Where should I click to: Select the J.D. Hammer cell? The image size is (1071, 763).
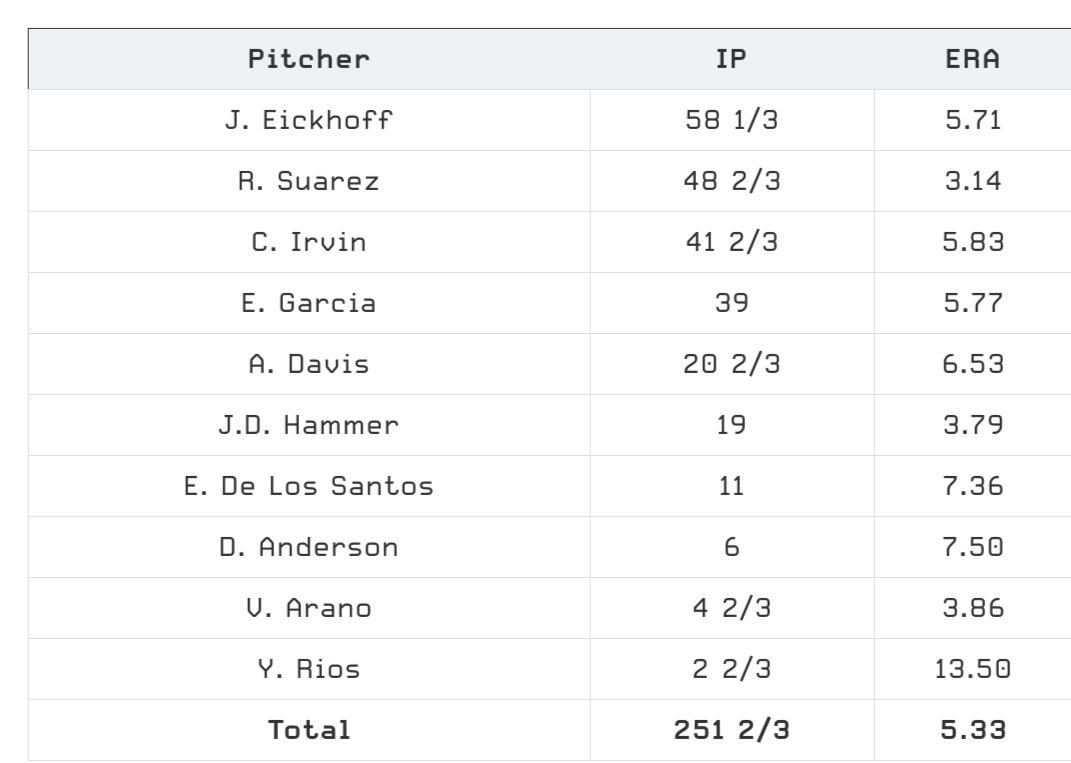[x=309, y=425]
